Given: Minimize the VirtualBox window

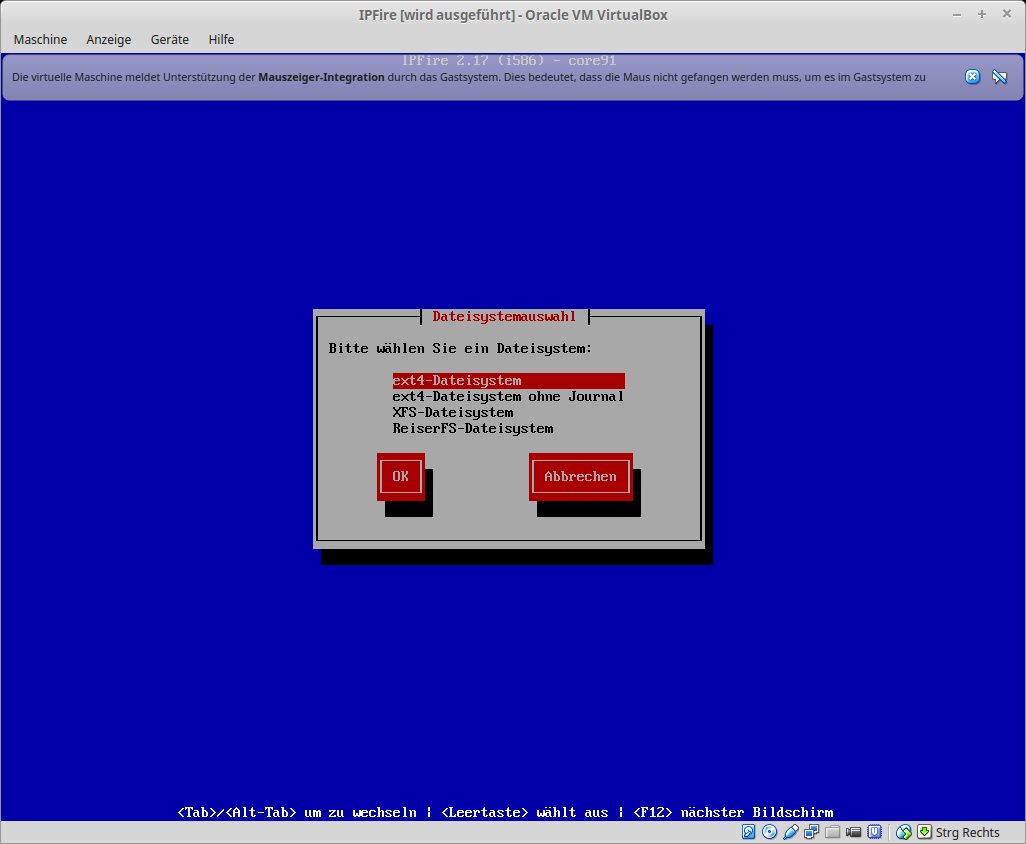Looking at the screenshot, I should tap(957, 14).
